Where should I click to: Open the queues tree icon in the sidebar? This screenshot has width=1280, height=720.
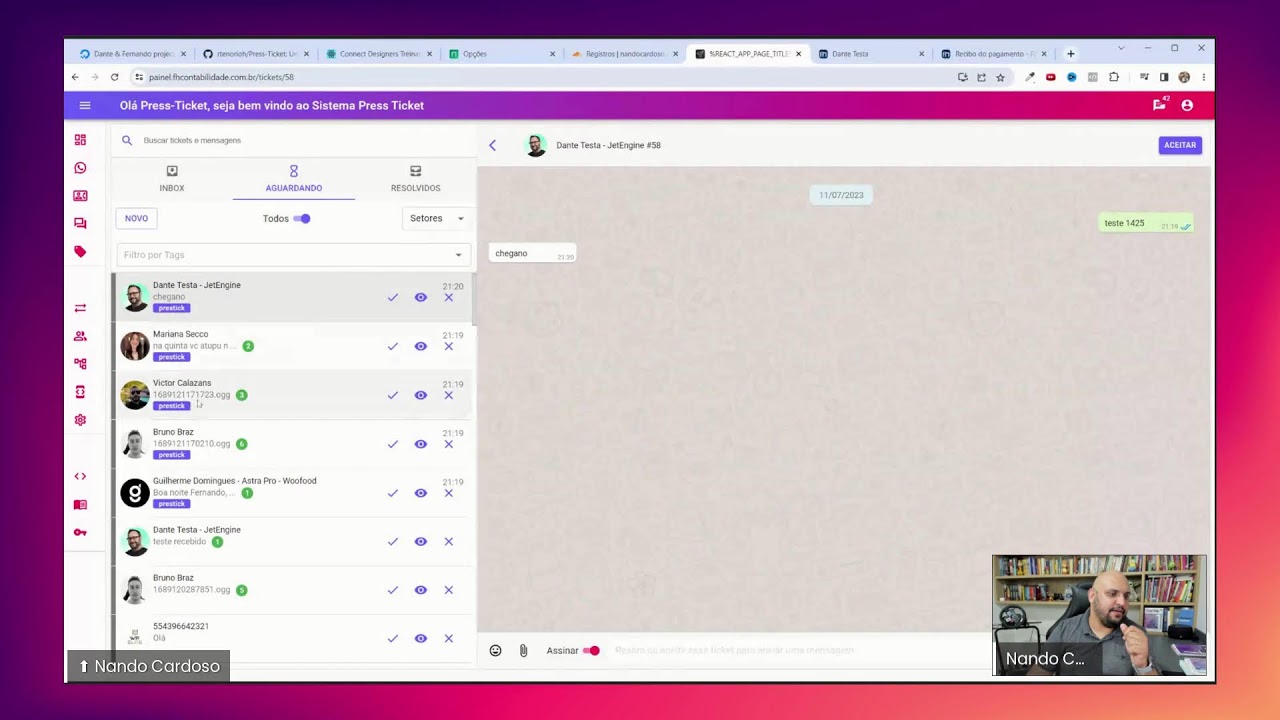click(80, 364)
